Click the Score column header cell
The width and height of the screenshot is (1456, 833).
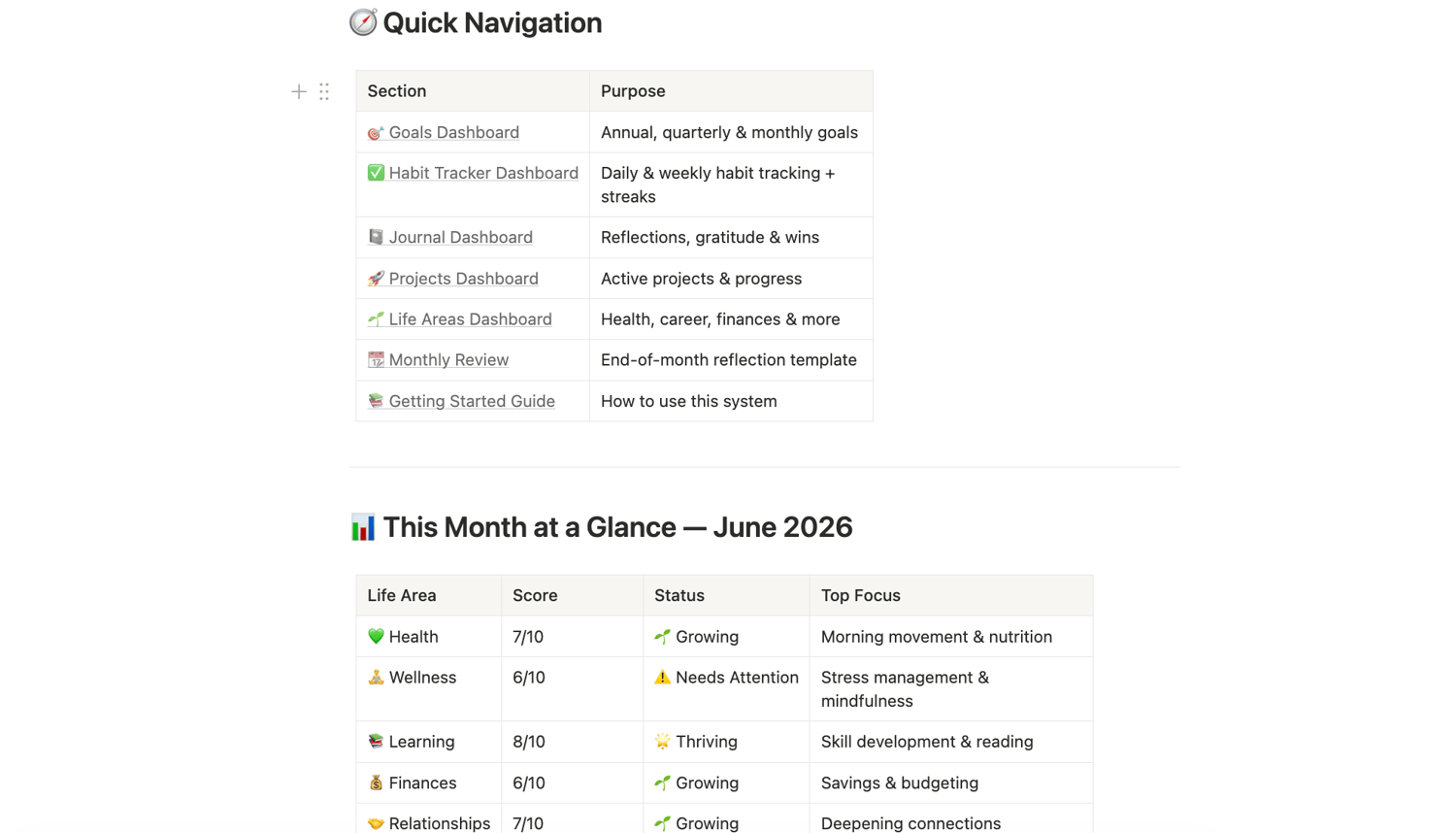click(x=573, y=595)
